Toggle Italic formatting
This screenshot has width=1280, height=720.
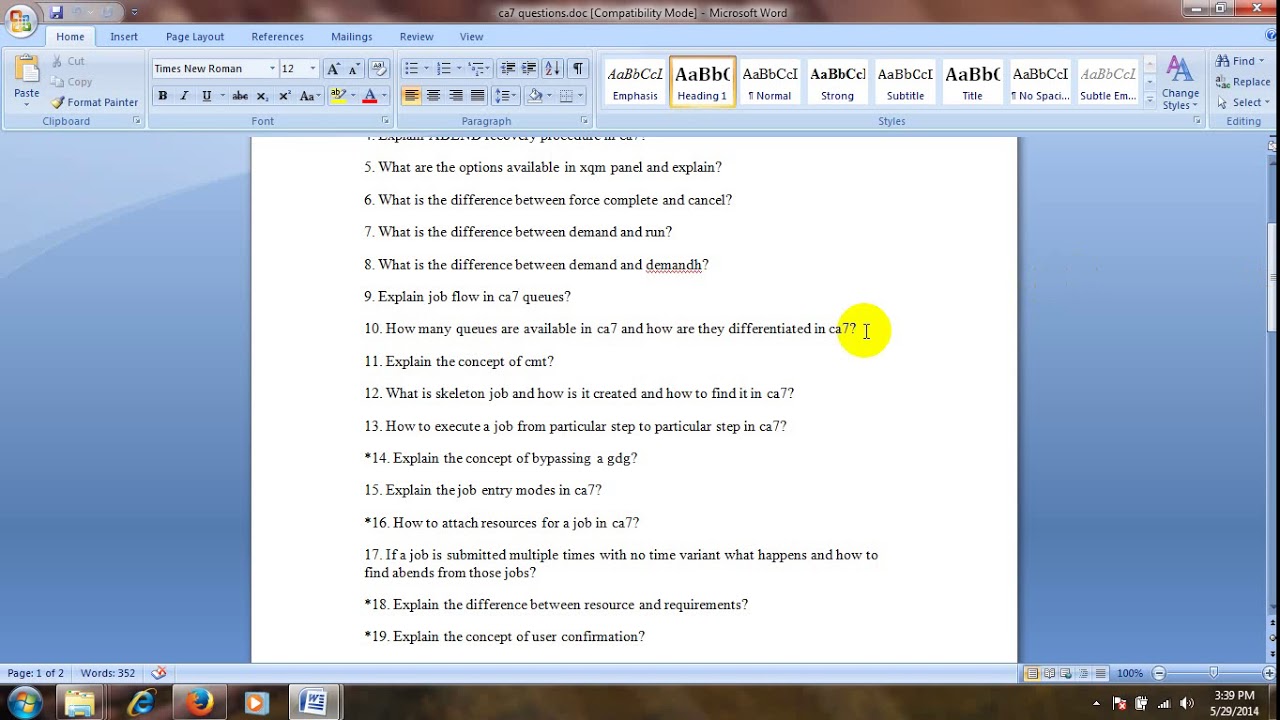pyautogui.click(x=184, y=96)
